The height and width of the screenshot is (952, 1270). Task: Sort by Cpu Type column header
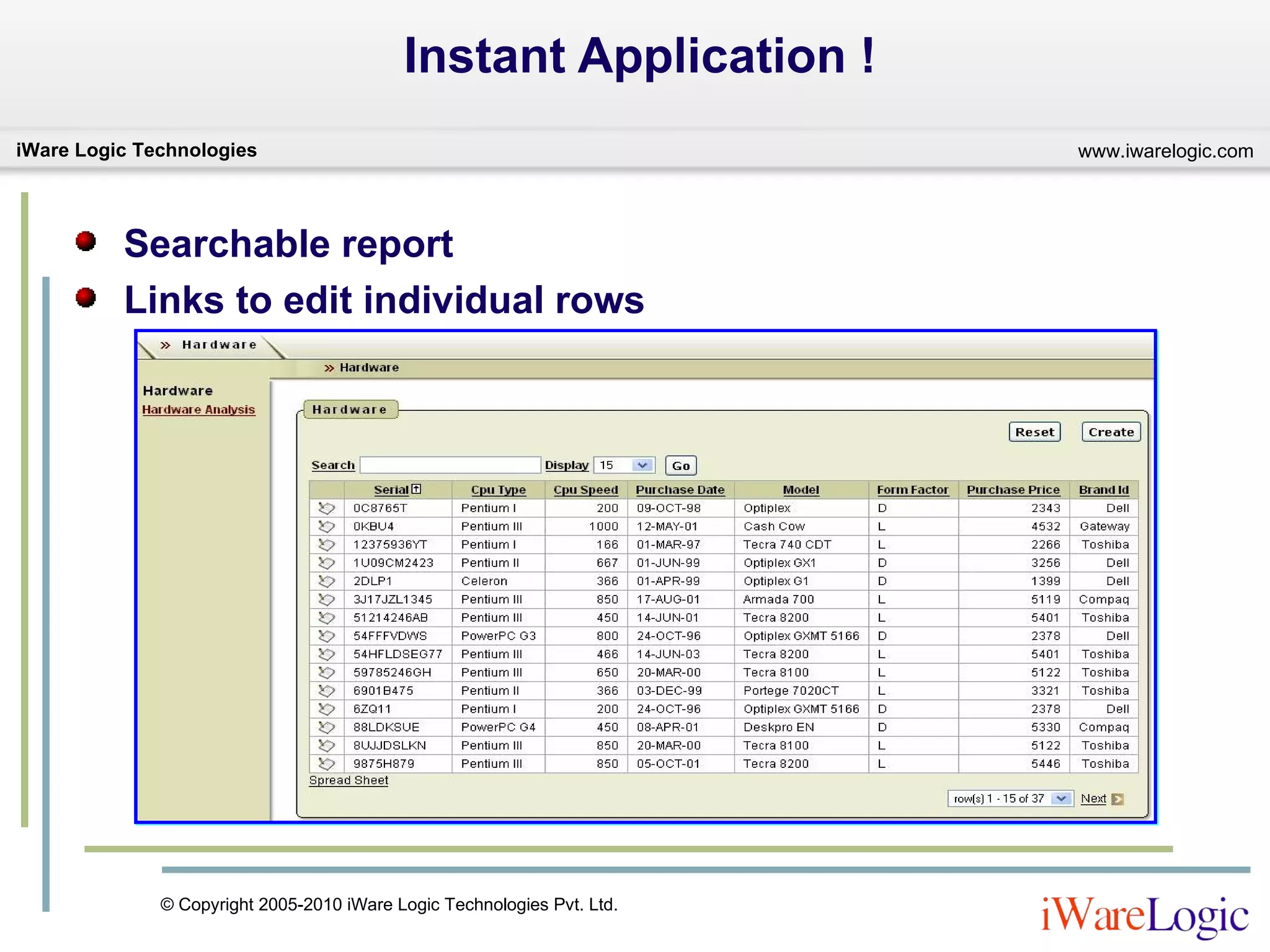(499, 490)
